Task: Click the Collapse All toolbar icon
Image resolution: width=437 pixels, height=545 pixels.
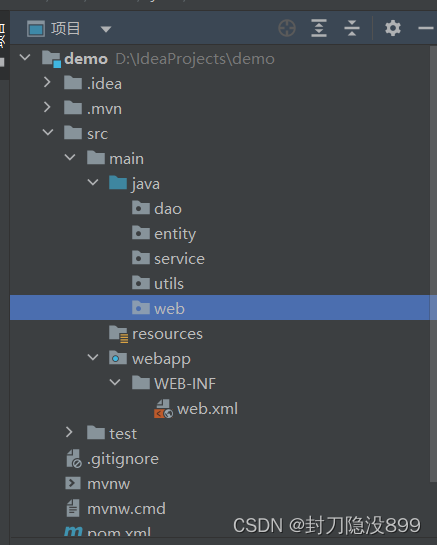Action: (352, 28)
